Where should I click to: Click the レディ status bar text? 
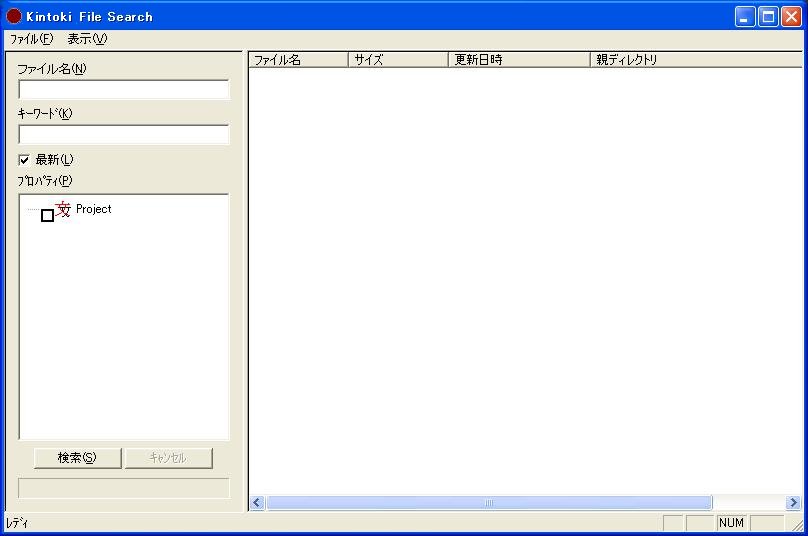(17, 523)
